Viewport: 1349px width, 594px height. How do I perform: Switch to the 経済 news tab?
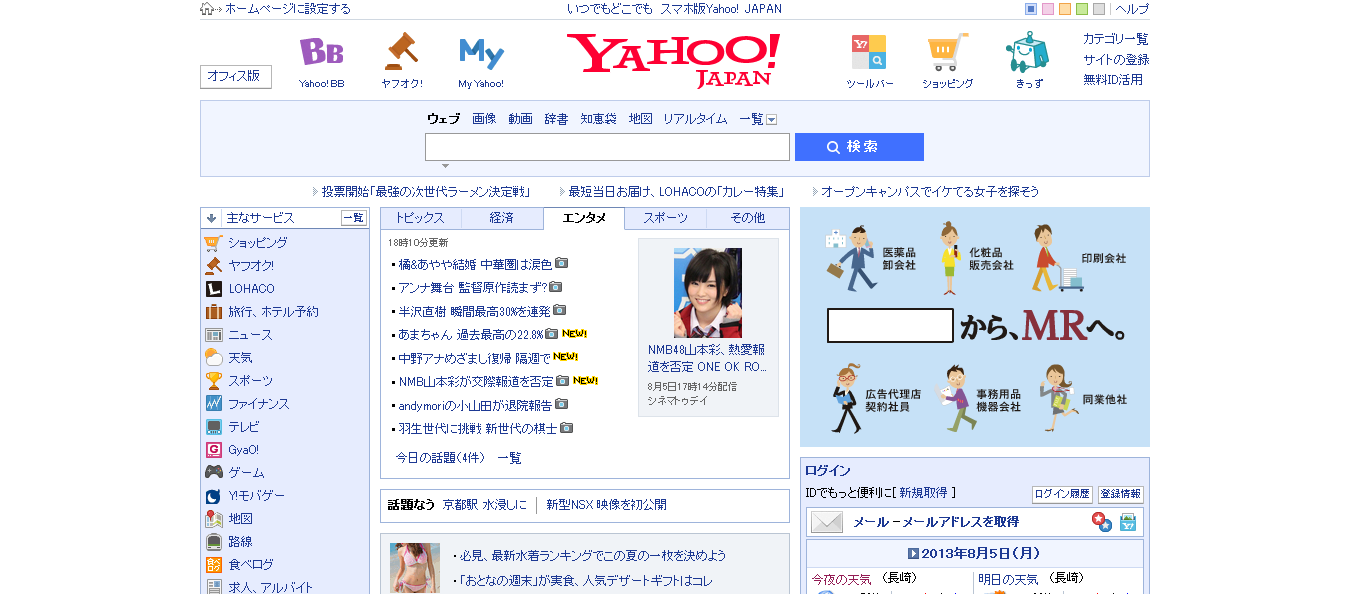(502, 218)
